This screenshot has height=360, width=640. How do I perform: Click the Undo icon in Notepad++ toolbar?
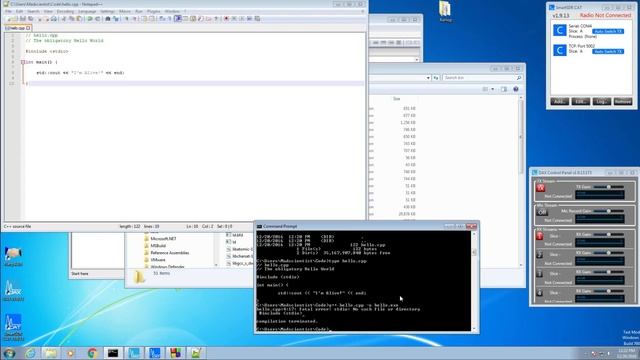click(x=89, y=19)
